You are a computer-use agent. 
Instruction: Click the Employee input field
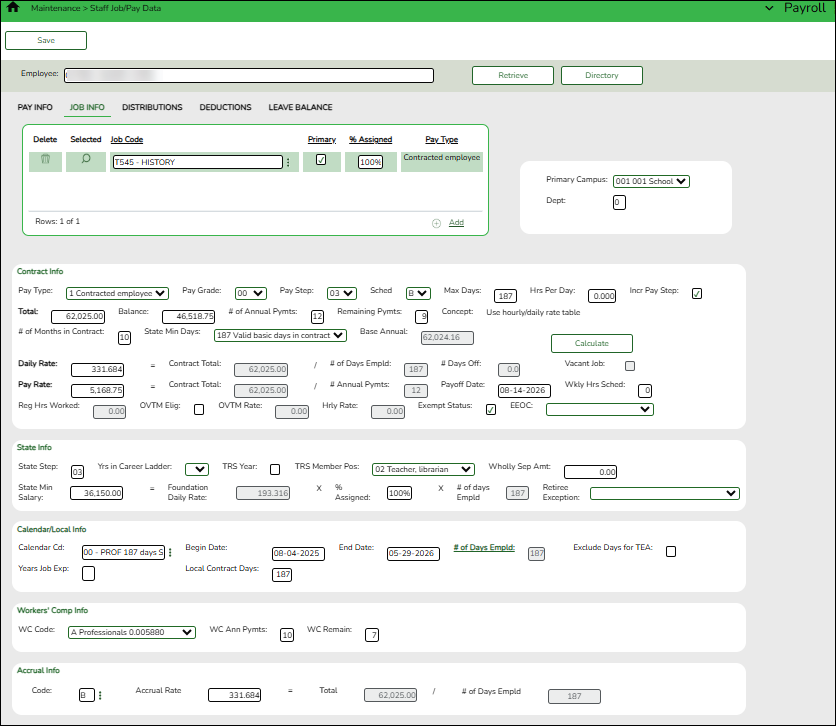point(249,76)
